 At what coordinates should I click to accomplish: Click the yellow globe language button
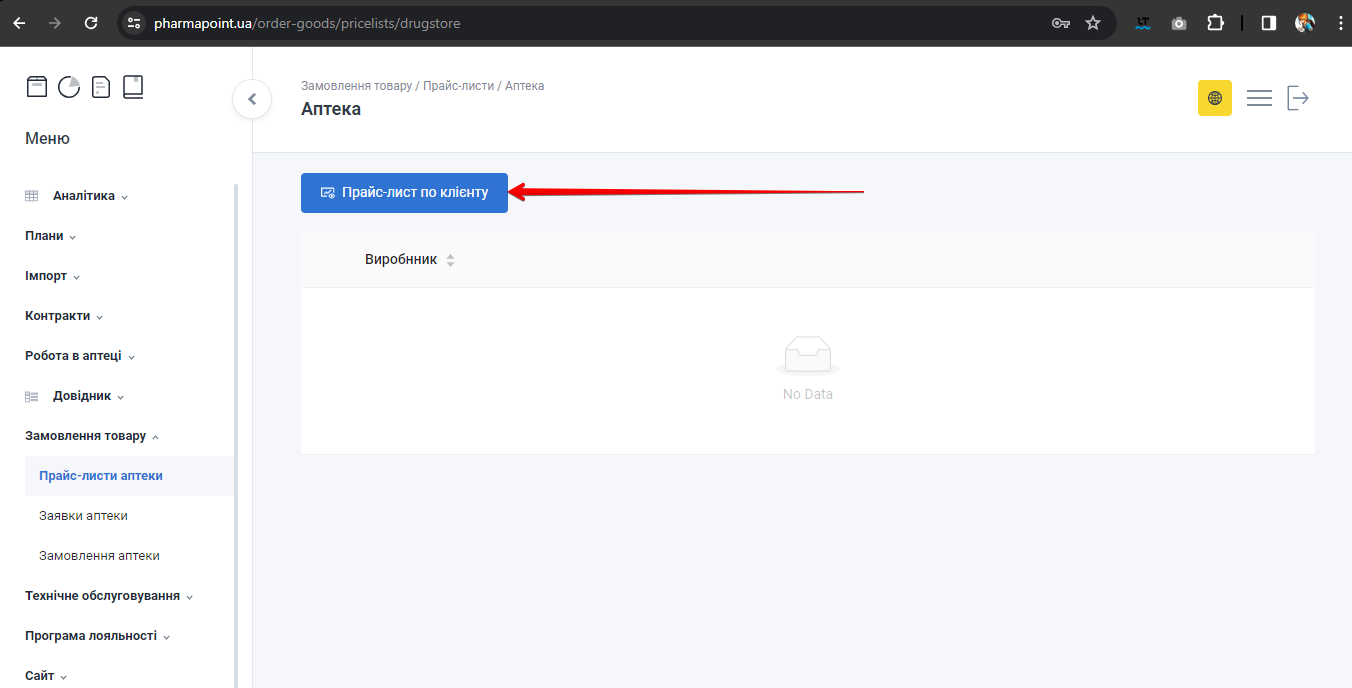[x=1214, y=98]
